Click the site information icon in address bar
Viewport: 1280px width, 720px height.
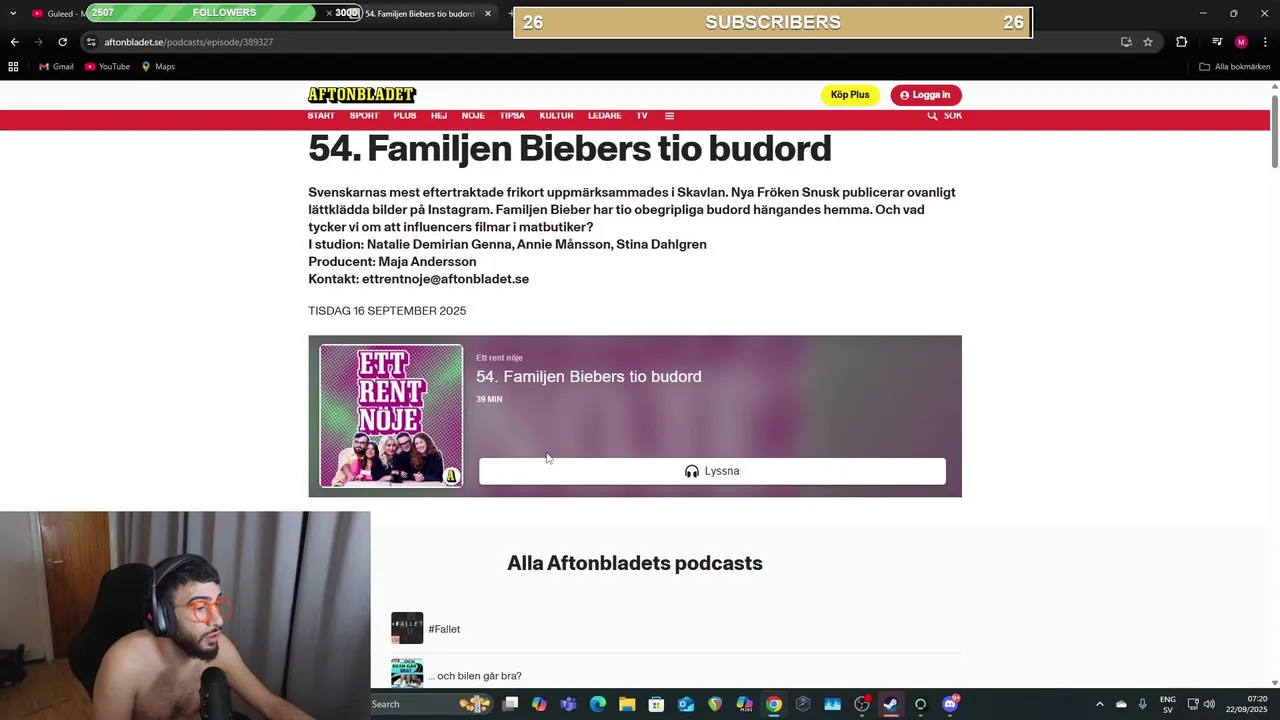point(91,42)
